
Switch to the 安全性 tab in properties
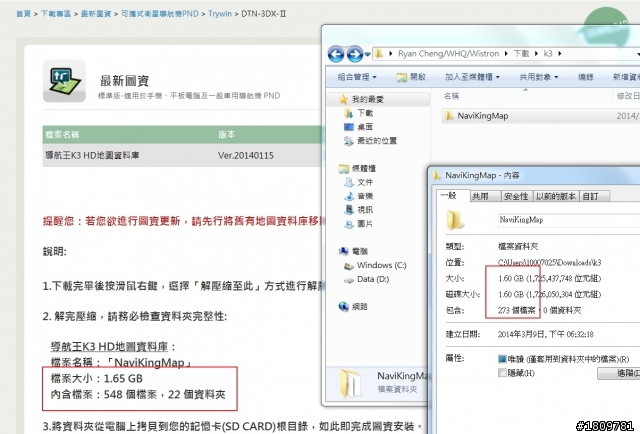pyautogui.click(x=516, y=196)
